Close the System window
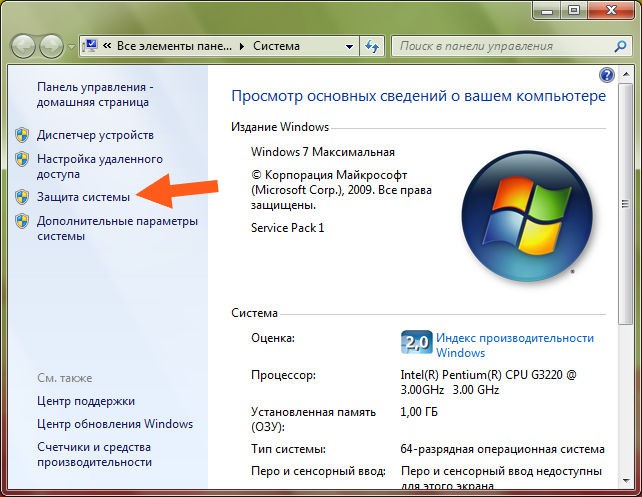This screenshot has width=642, height=497. tap(612, 10)
